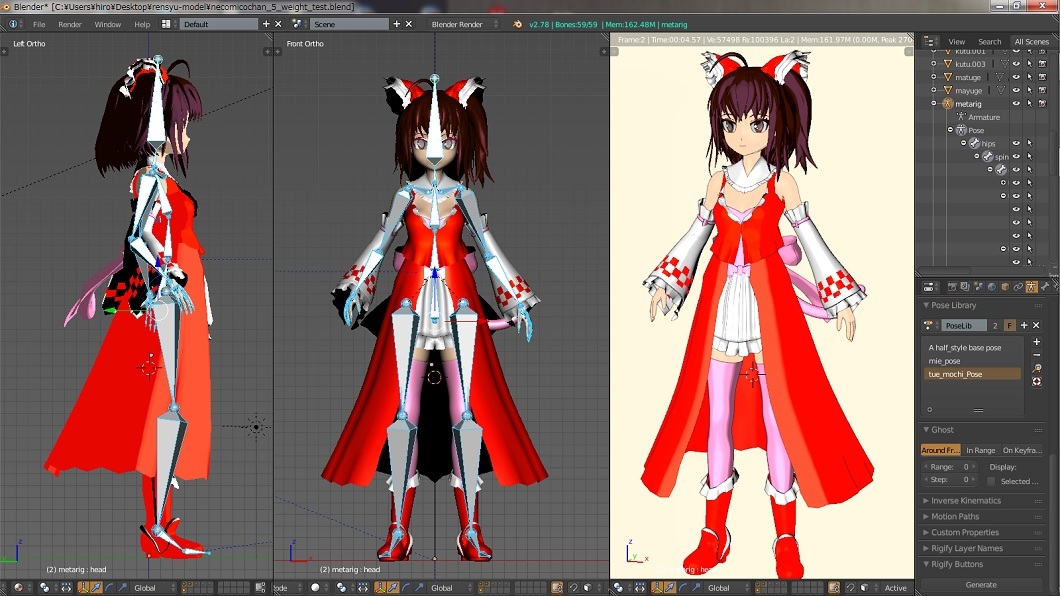Click the PoseLib name field
The image size is (1060, 596).
[x=964, y=326]
